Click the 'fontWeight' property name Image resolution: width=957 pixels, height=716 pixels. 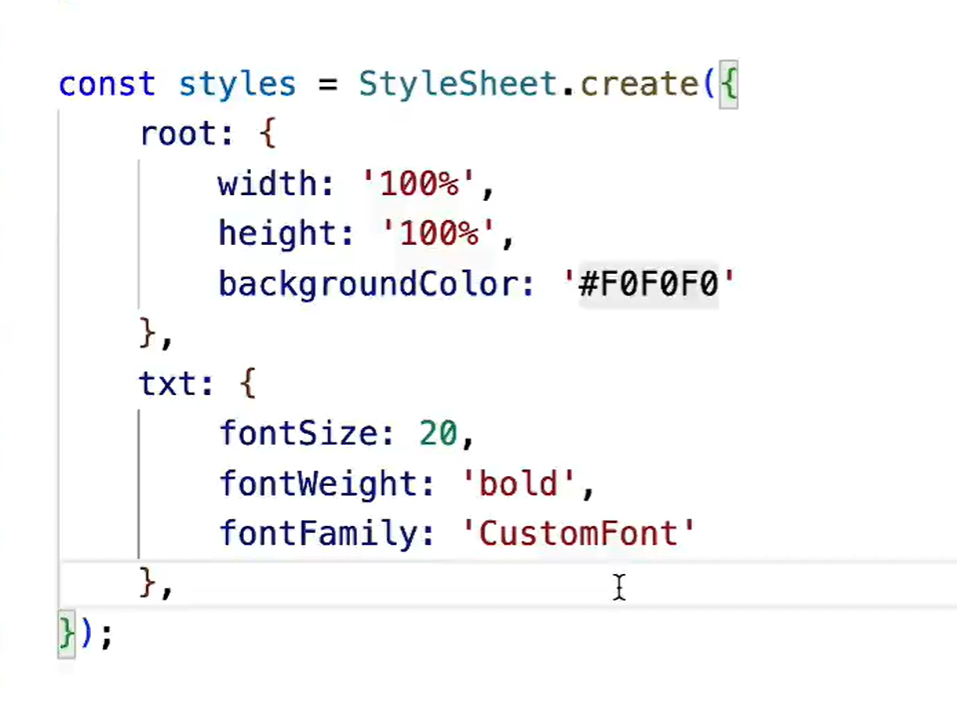pyautogui.click(x=317, y=484)
